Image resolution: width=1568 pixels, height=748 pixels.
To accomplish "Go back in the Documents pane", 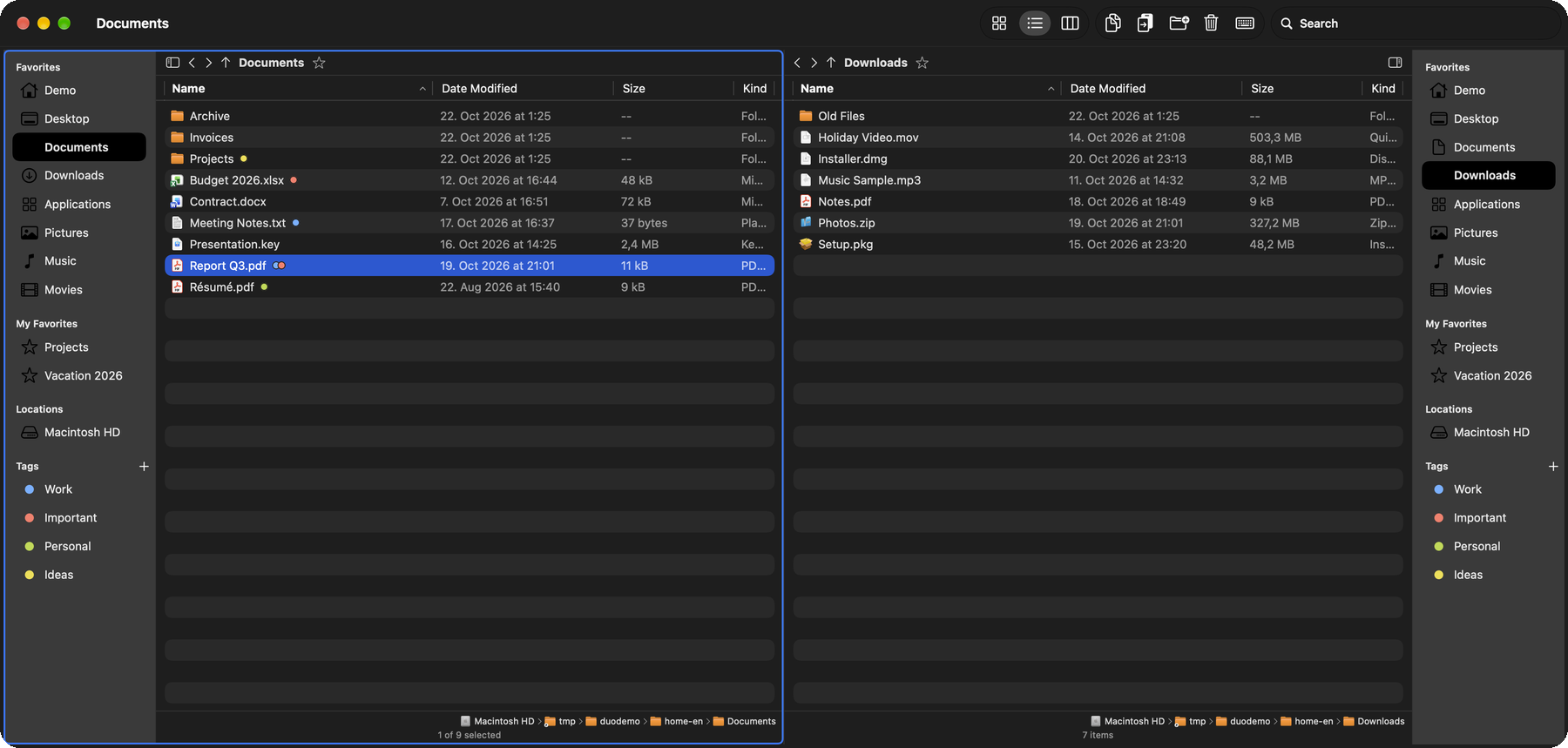I will coord(192,63).
